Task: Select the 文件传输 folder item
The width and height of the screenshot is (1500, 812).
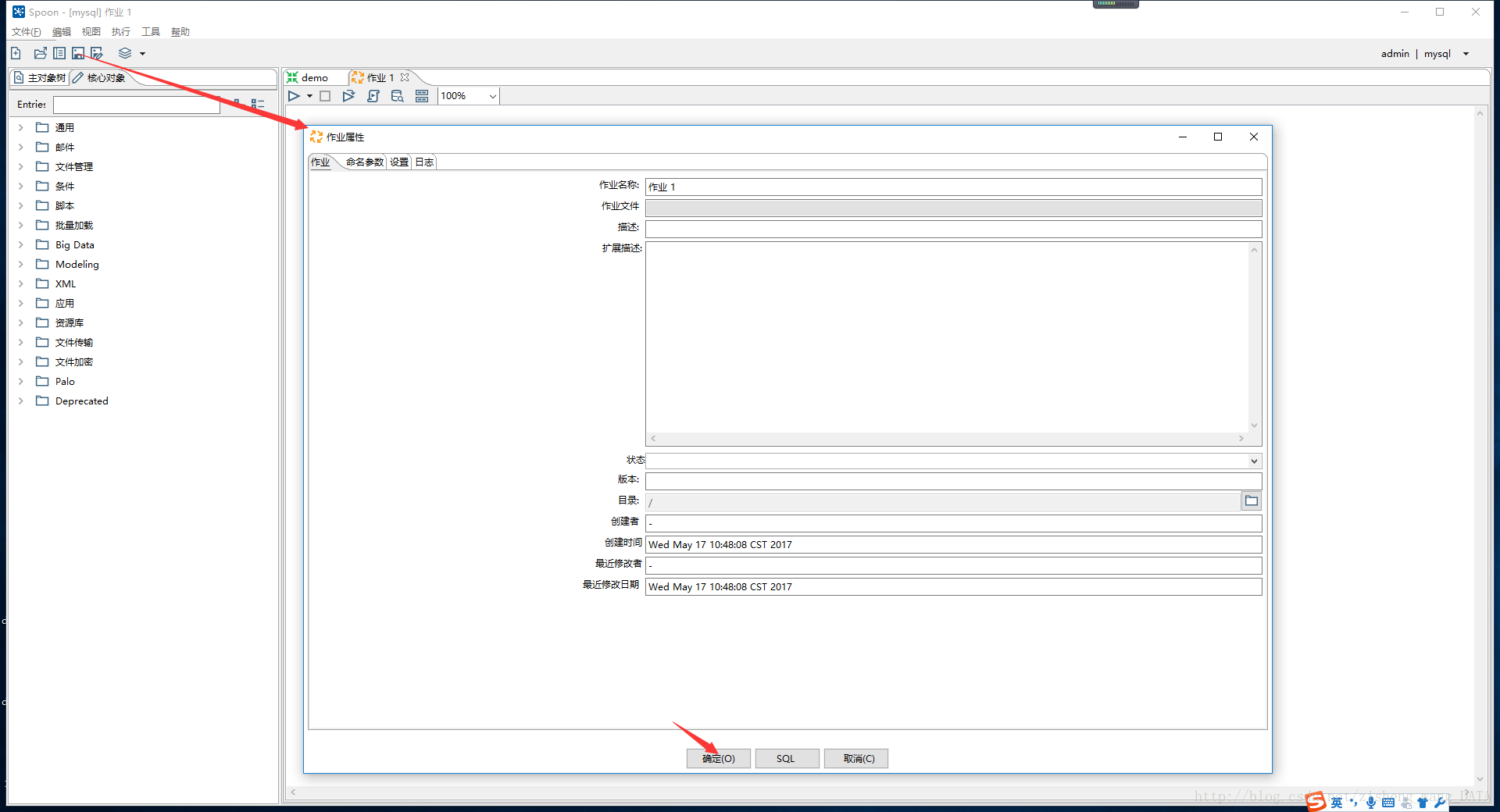Action: click(74, 342)
